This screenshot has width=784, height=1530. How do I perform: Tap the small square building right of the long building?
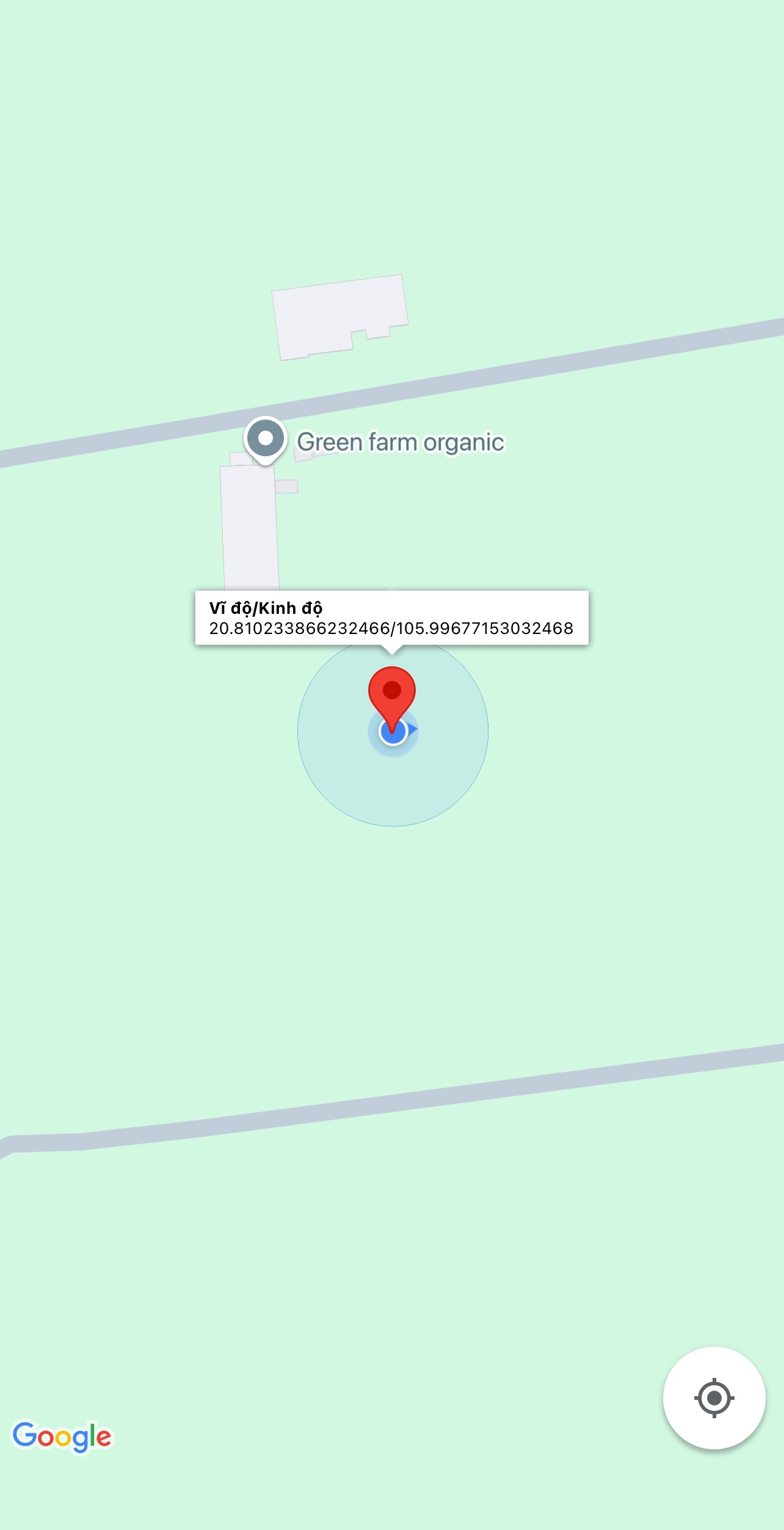(286, 487)
